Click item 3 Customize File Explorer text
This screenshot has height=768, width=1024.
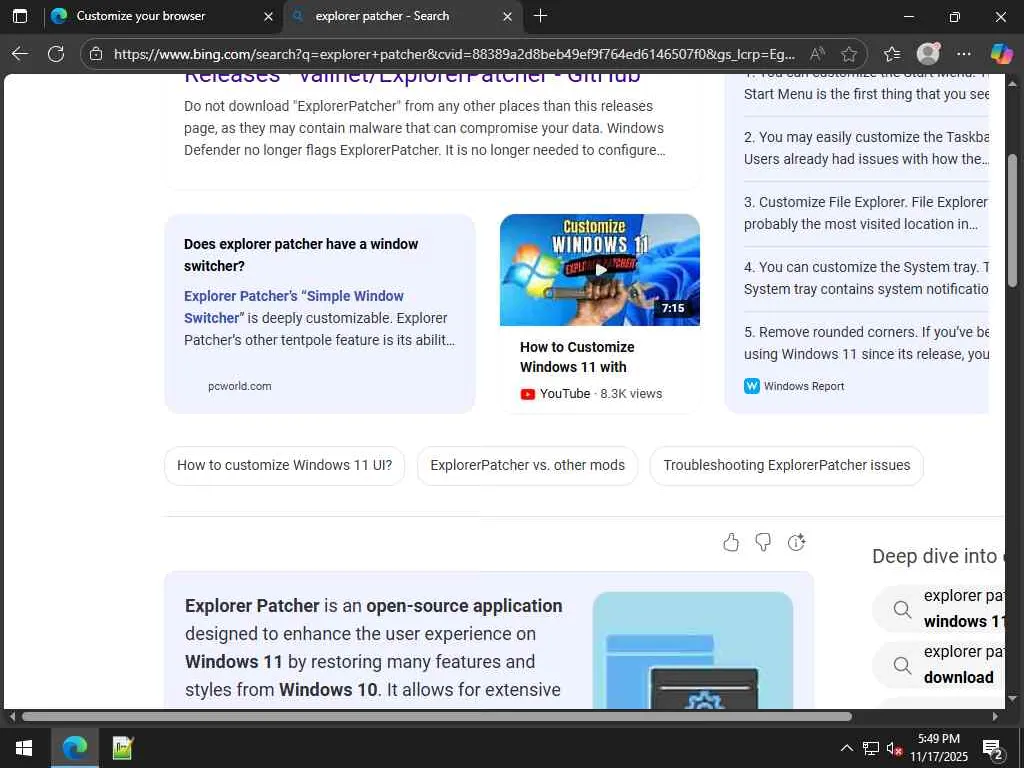coord(865,213)
